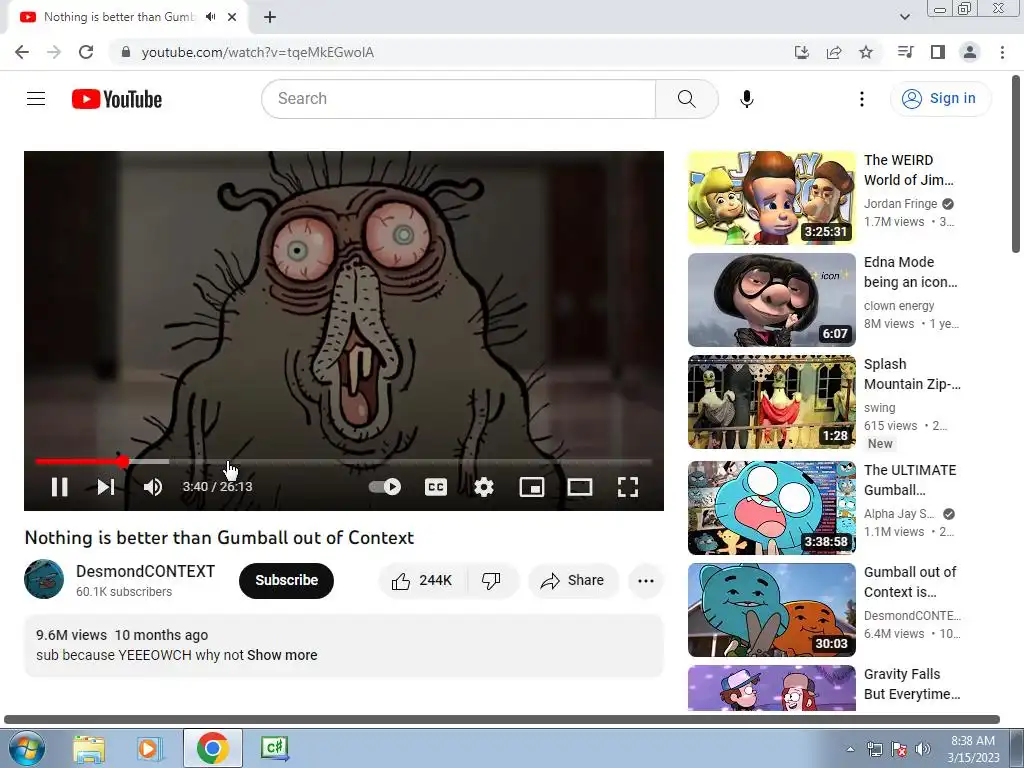This screenshot has width=1024, height=768.
Task: Pause the video with the pause button
Action: tap(59, 487)
